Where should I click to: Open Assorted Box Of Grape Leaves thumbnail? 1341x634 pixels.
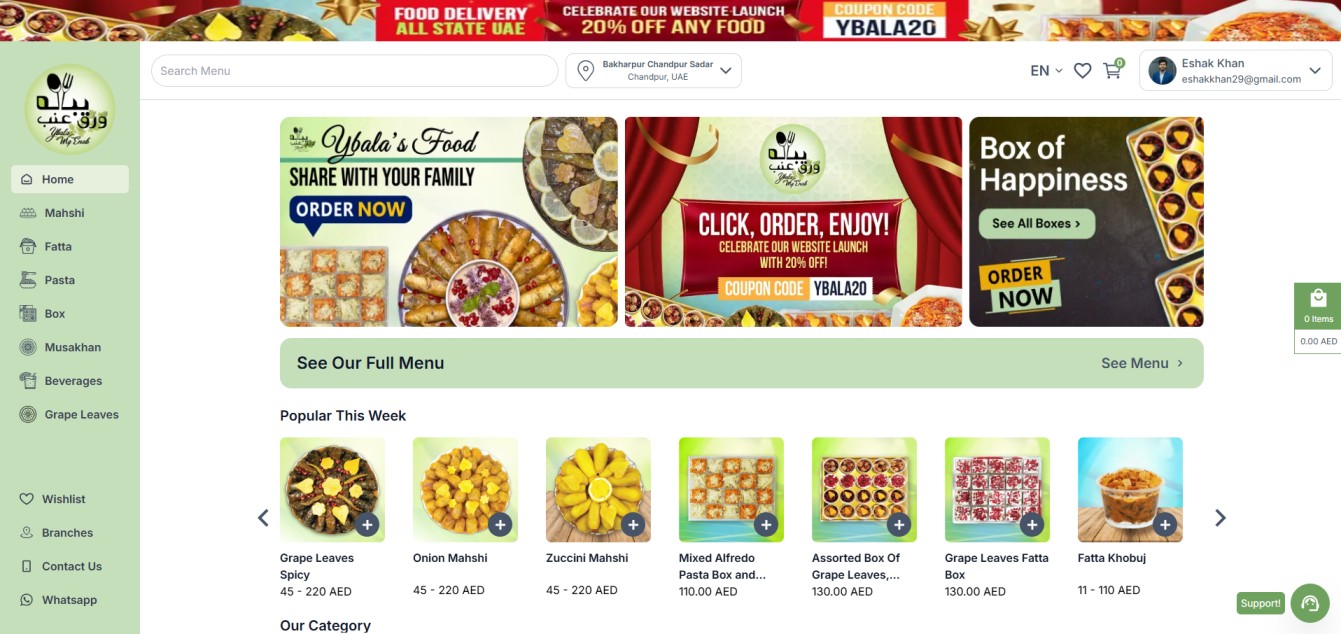click(864, 490)
